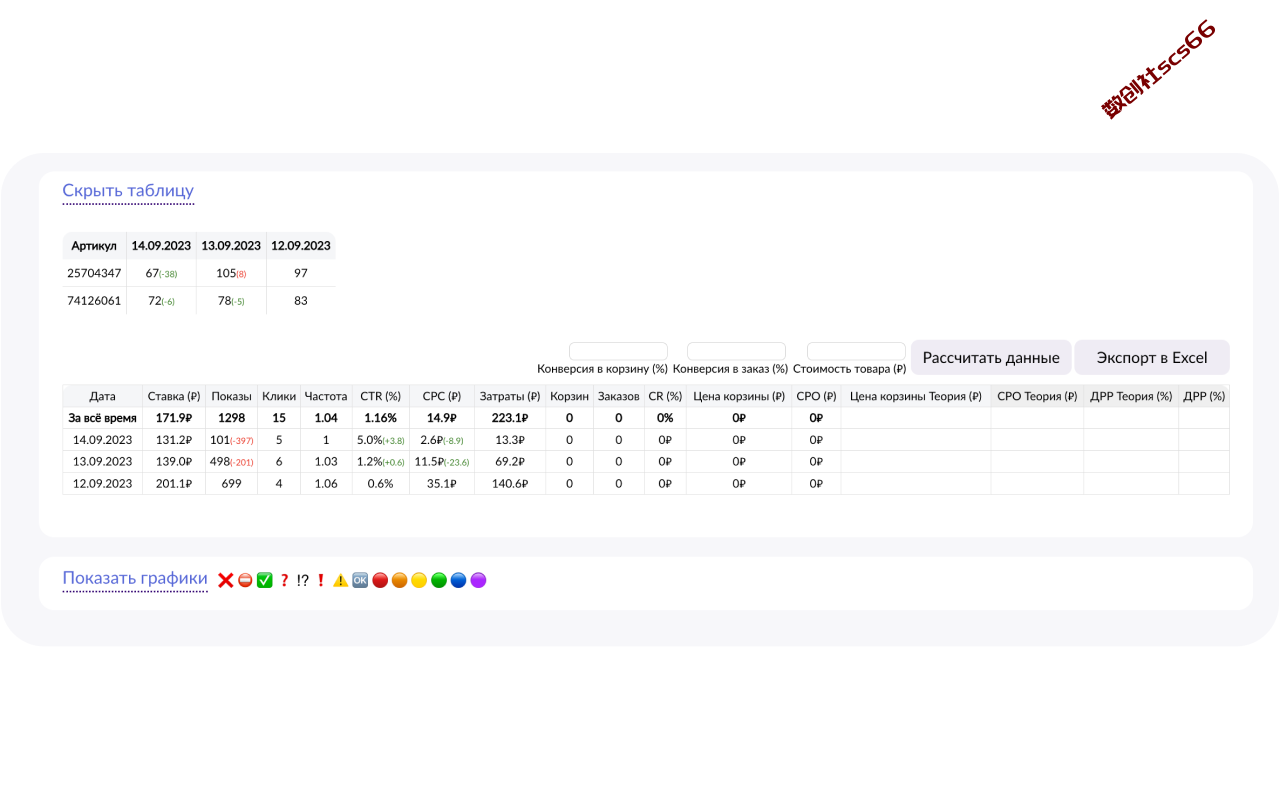Click the 699 impressions value
The height and width of the screenshot is (800, 1280).
pos(232,484)
